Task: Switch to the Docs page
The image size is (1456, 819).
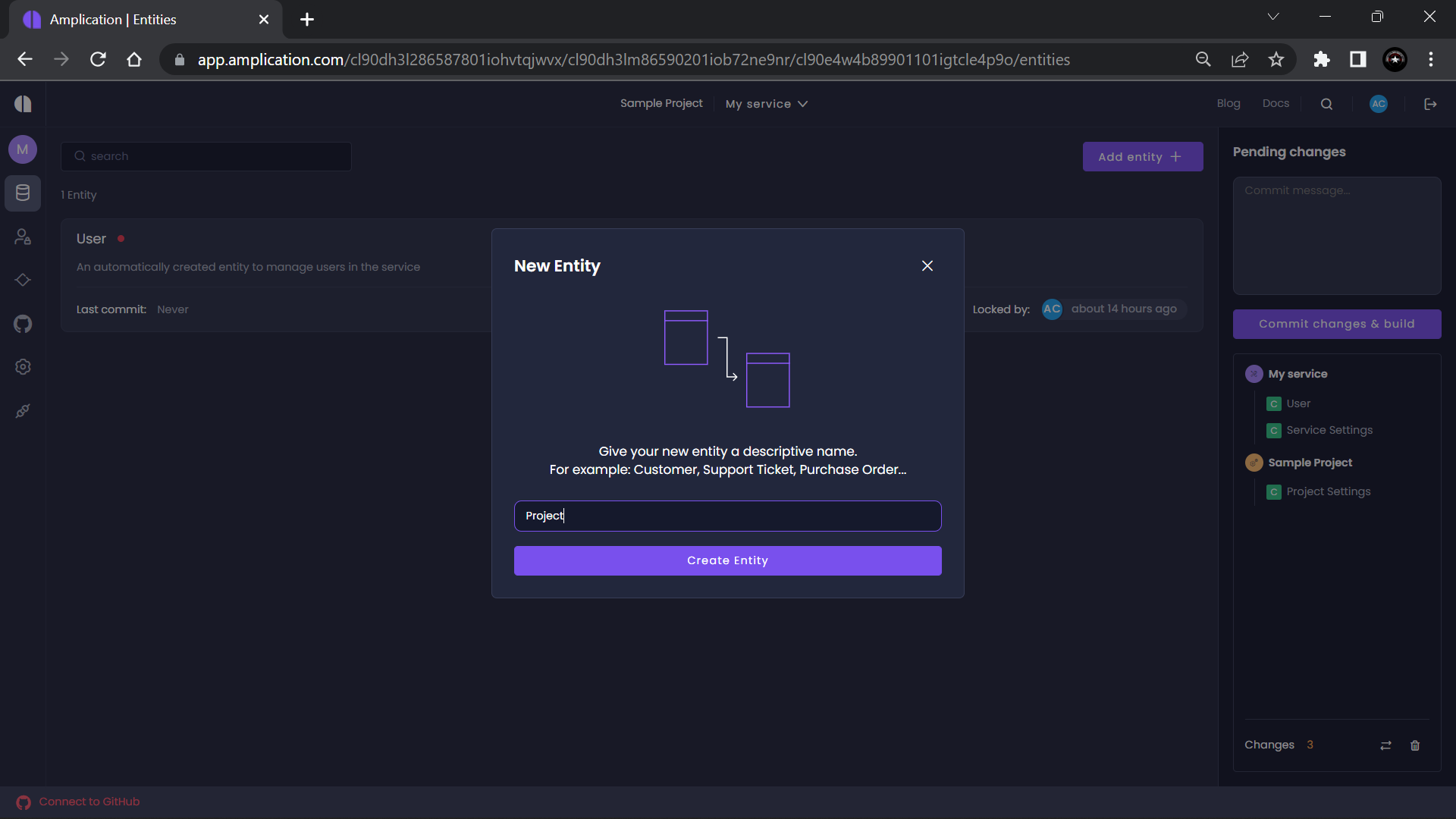Action: (1276, 103)
